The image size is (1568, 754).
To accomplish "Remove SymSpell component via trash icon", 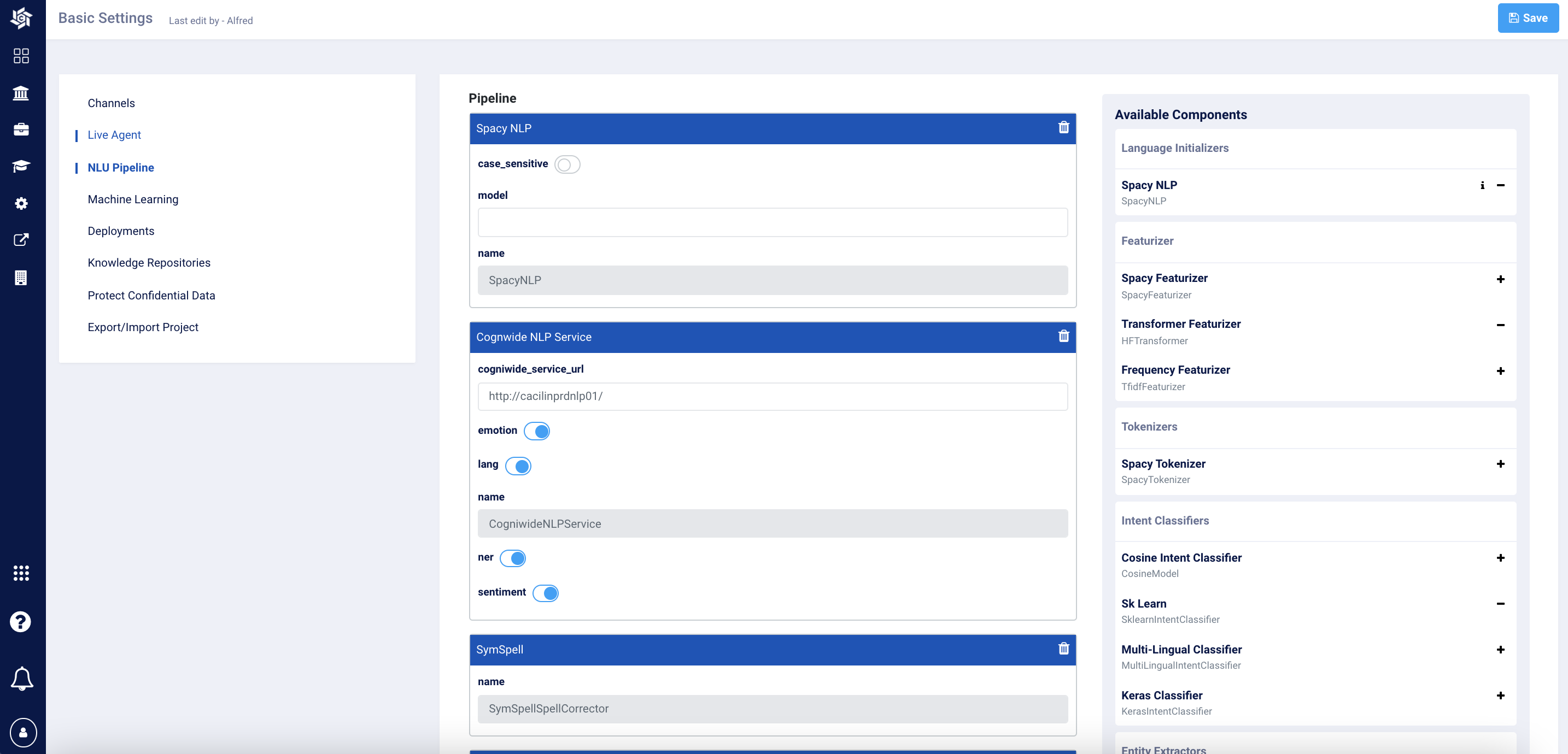I will [1063, 649].
